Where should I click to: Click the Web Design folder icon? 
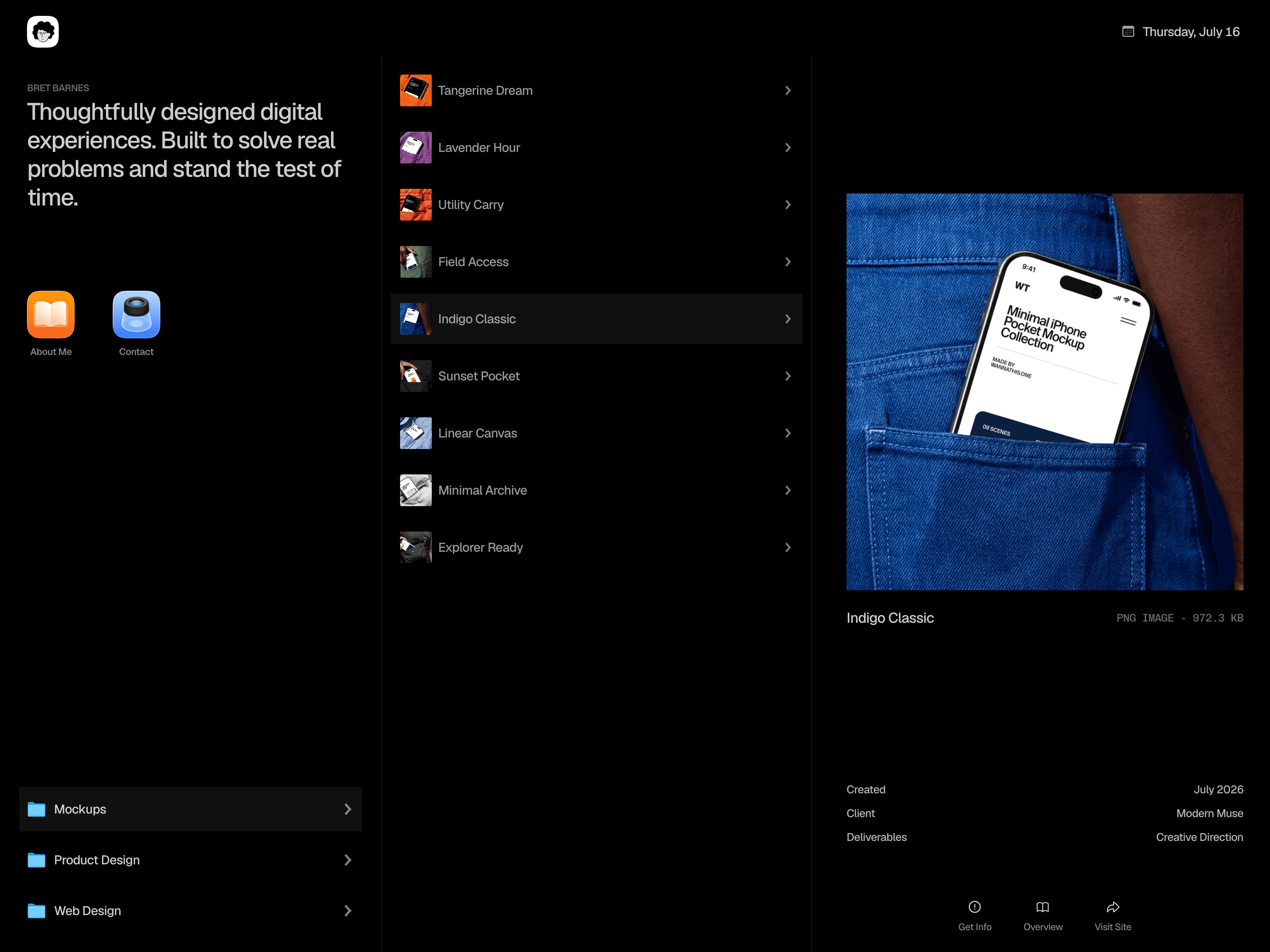(37, 911)
